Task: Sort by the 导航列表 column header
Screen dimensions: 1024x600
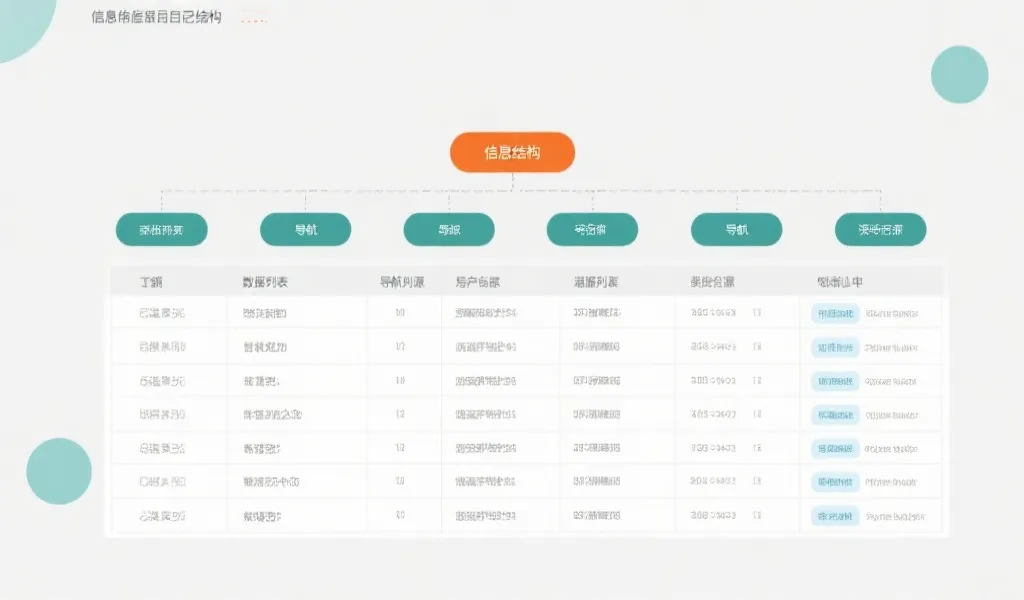Action: tap(402, 281)
